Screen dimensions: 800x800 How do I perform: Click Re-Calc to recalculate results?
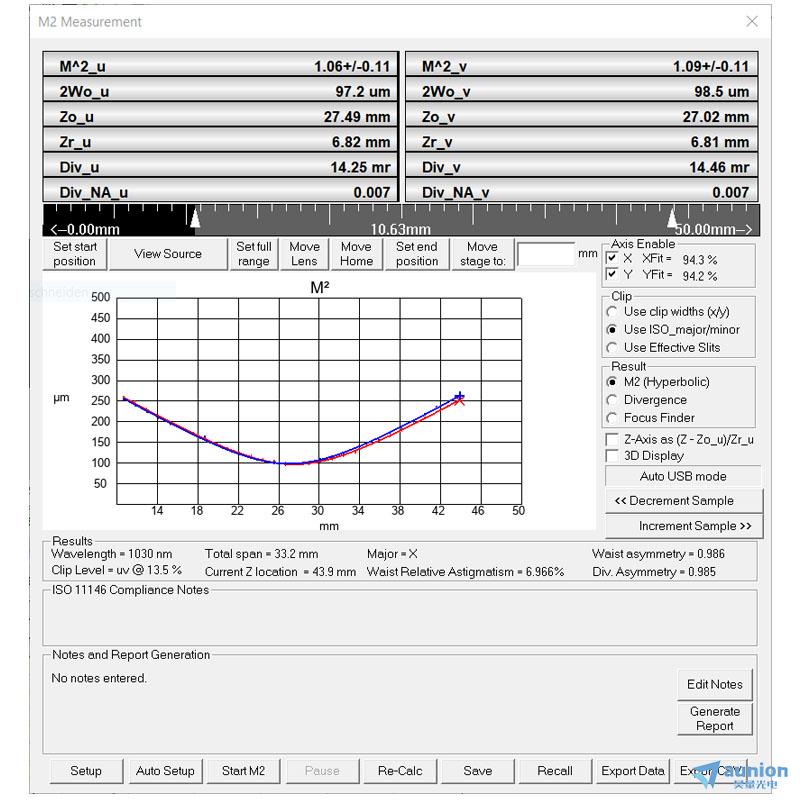point(400,771)
